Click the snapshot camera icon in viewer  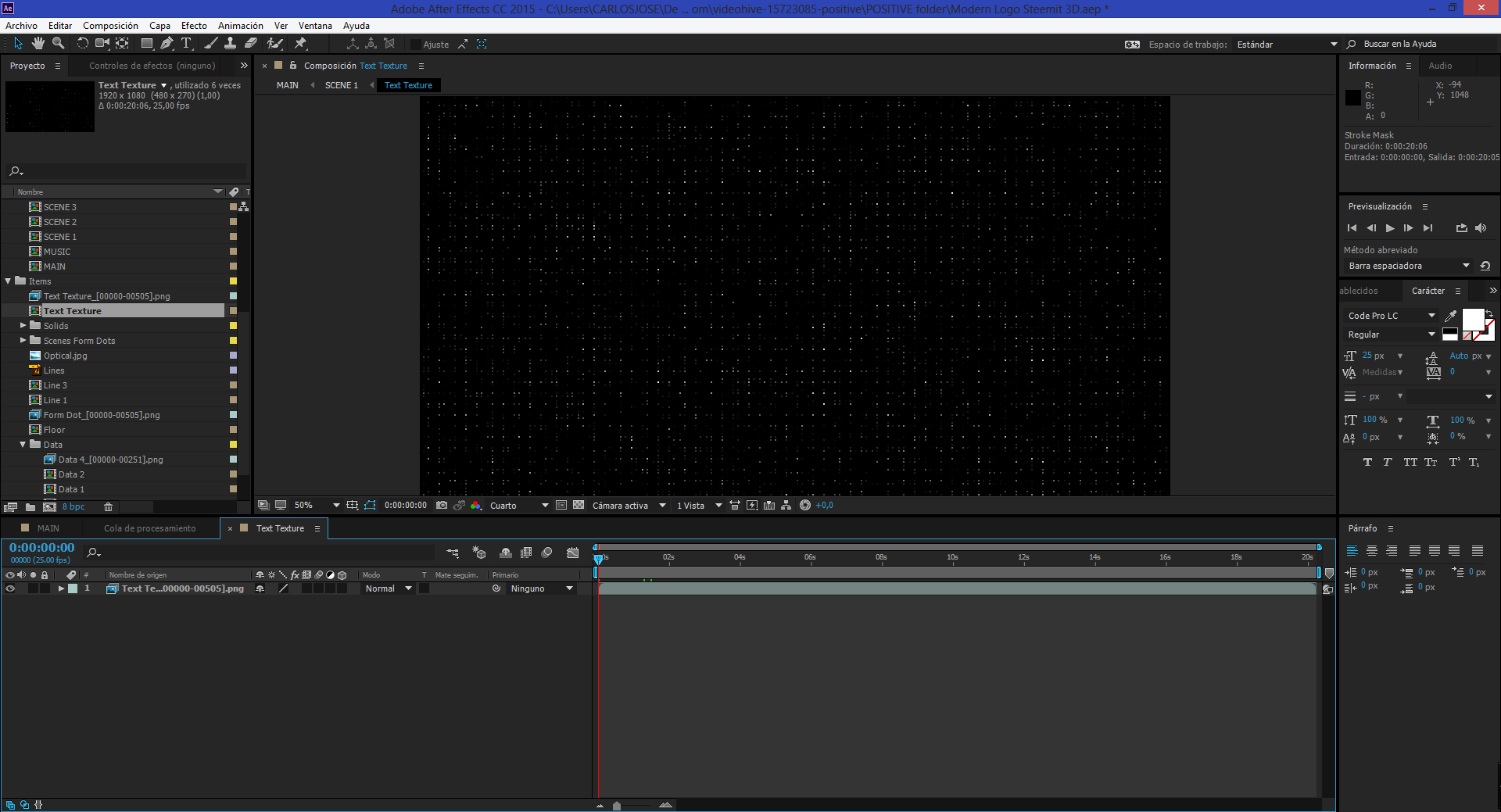pos(442,506)
